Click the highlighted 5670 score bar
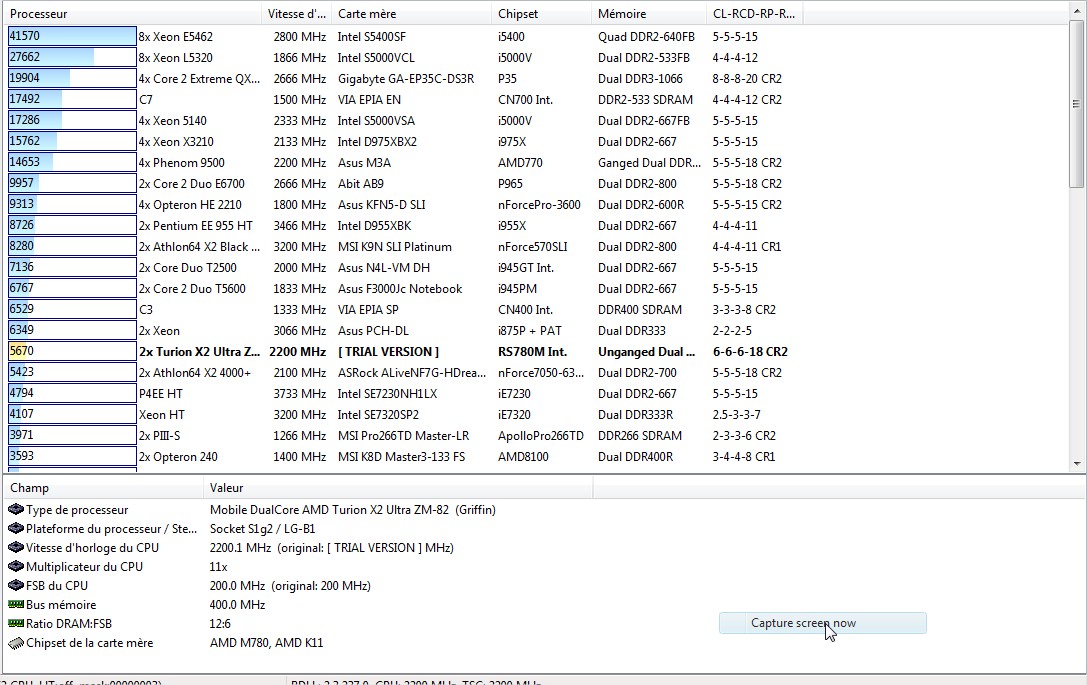Screen dimensions: 1087x685 [72, 351]
